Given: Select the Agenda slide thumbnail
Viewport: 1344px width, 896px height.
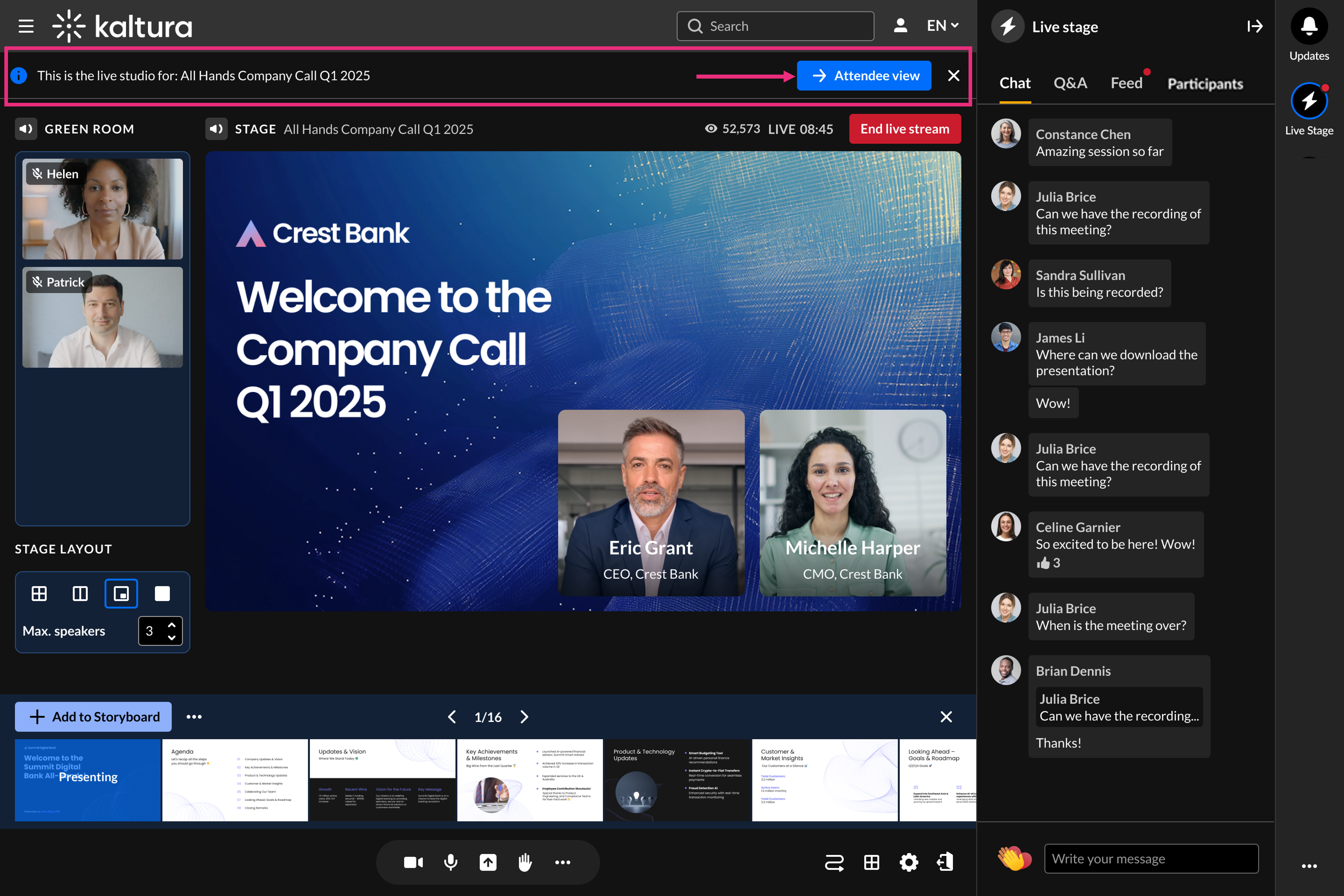Looking at the screenshot, I should click(x=235, y=780).
